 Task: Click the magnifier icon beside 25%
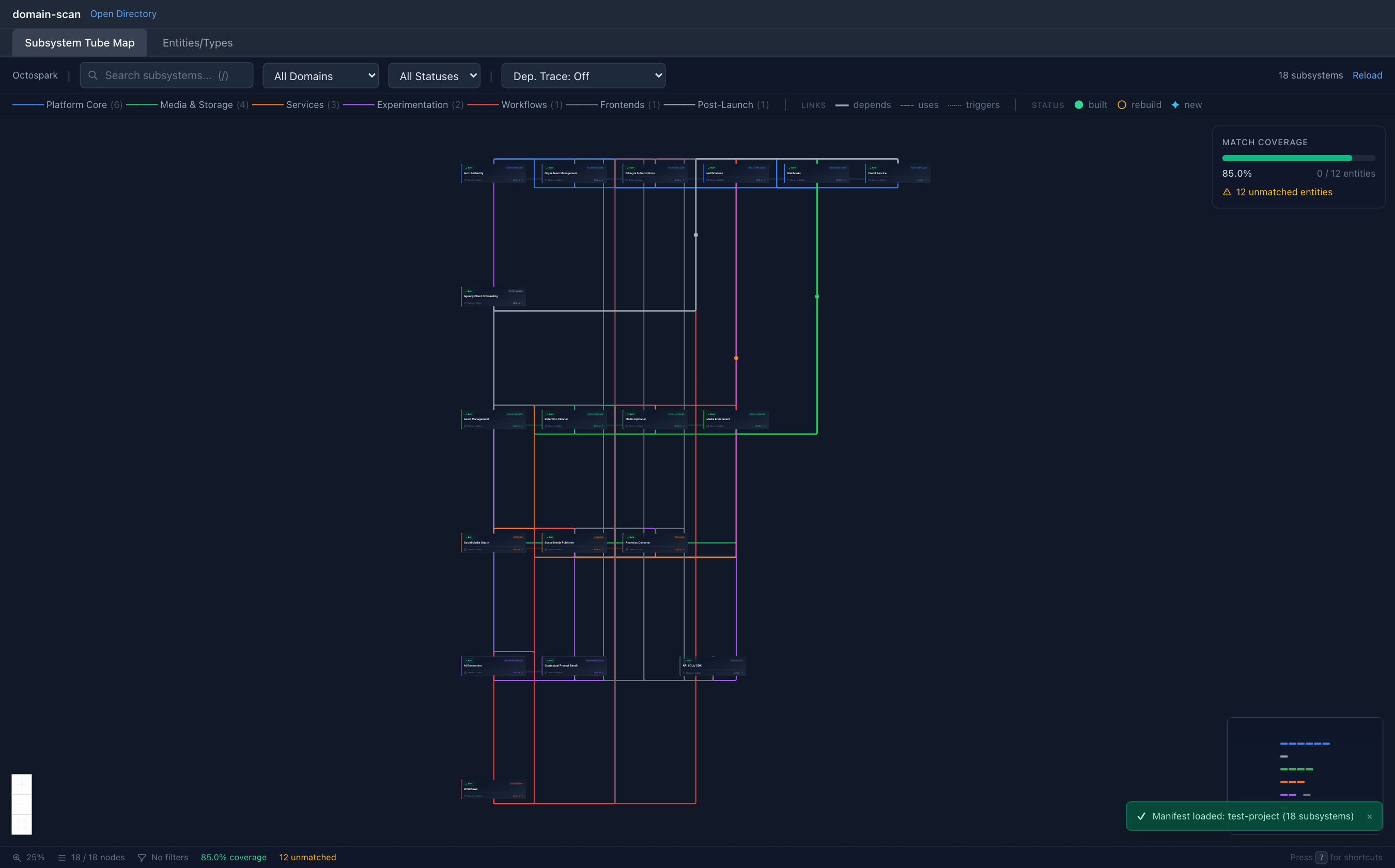coord(17,858)
